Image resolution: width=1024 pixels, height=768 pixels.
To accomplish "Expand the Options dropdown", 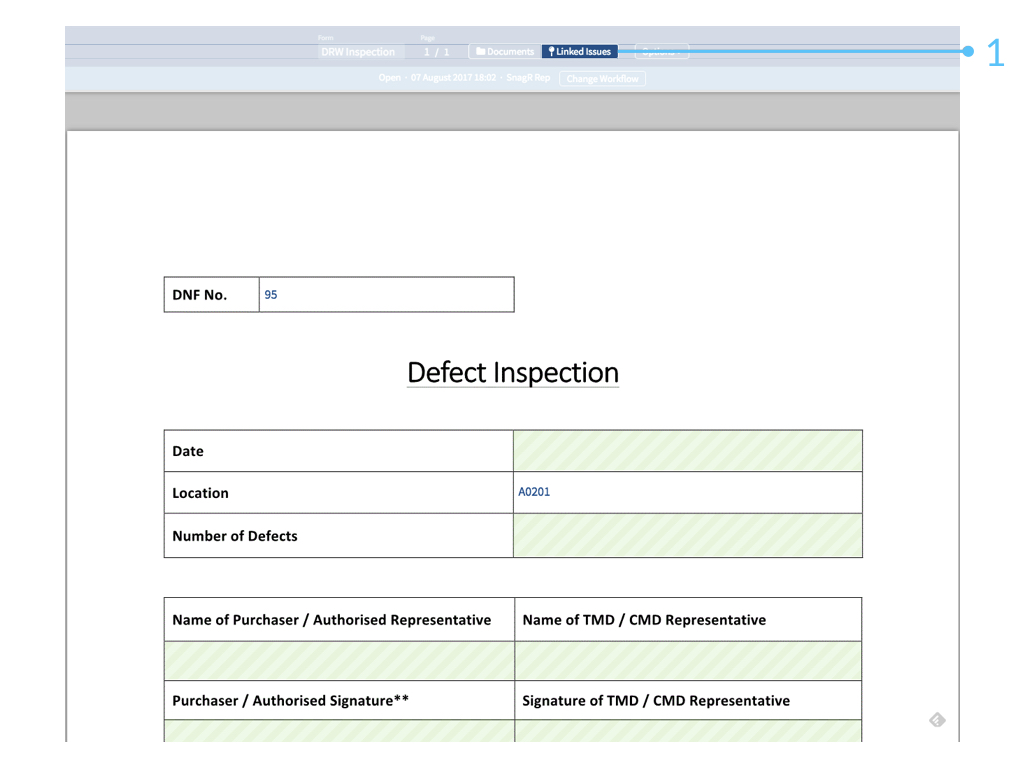I will point(662,52).
